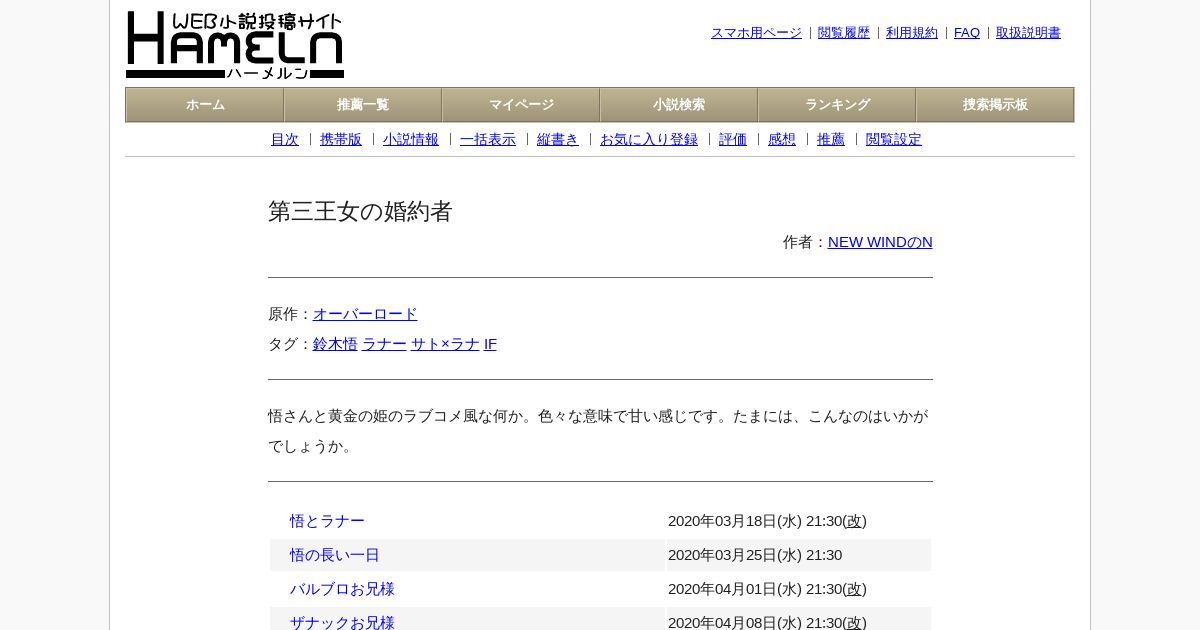Select 縦書き display mode link
1200x630 pixels.
(x=558, y=140)
